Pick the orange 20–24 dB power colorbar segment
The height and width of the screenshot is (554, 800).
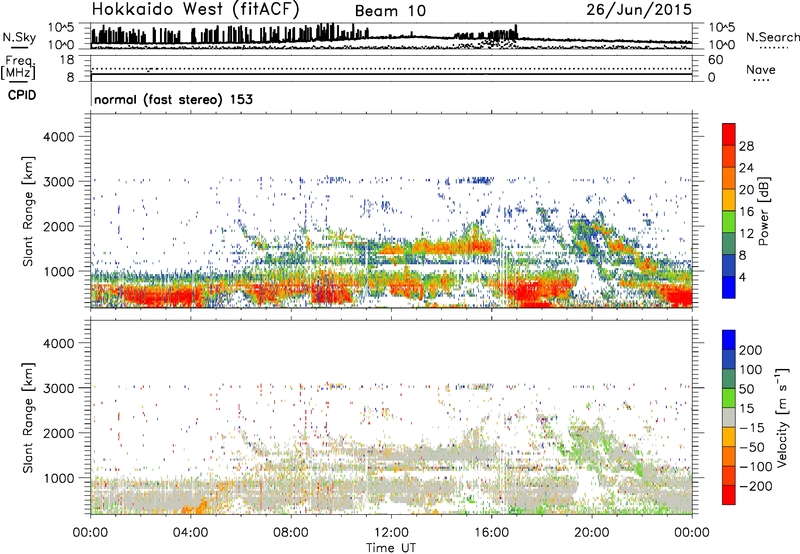729,178
